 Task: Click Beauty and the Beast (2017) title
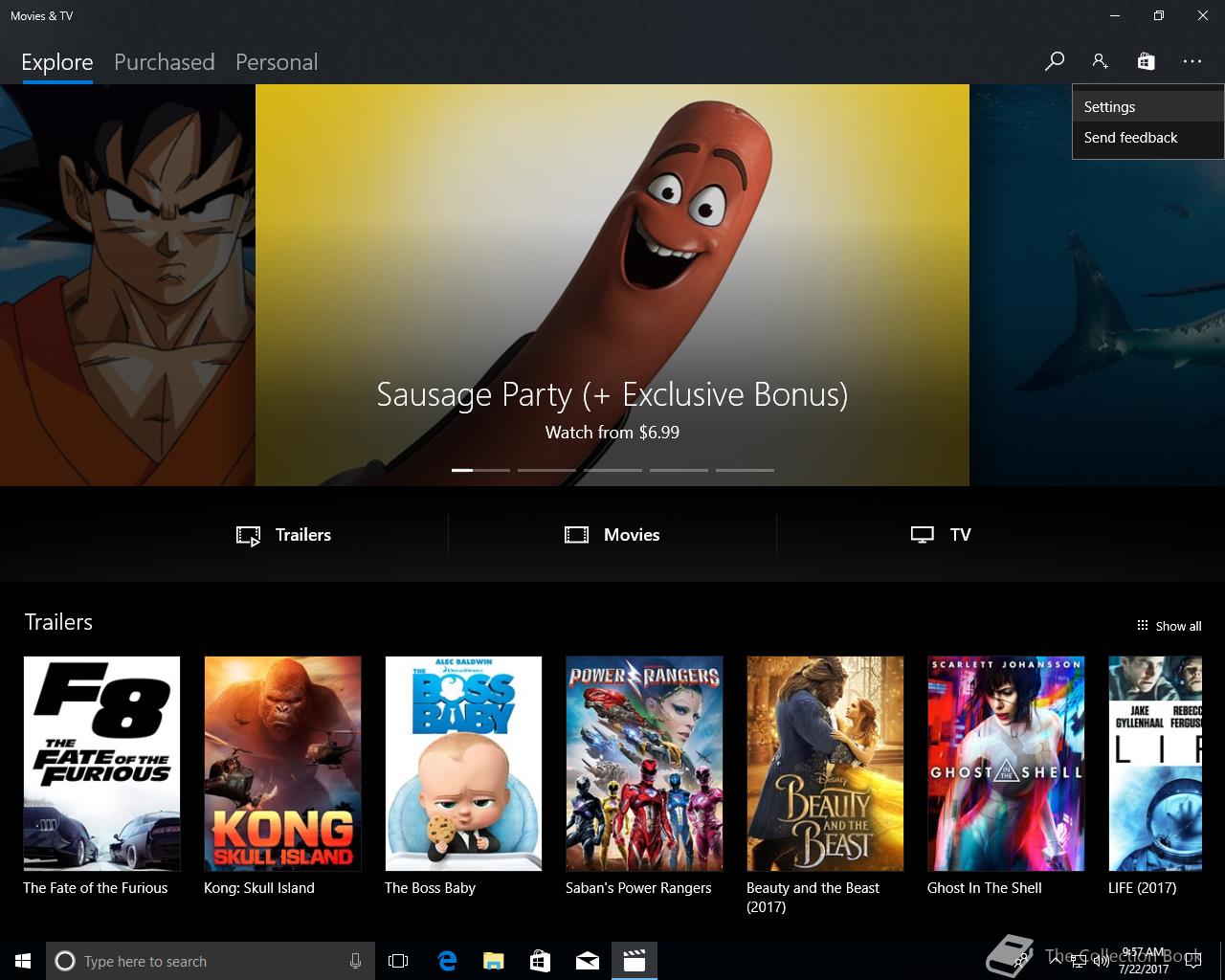click(813, 898)
